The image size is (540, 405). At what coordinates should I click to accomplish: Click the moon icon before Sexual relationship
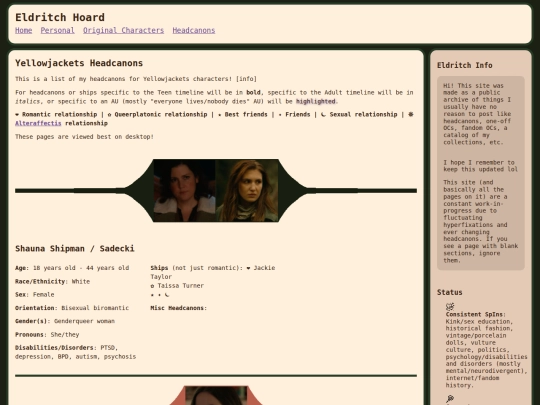(x=323, y=114)
